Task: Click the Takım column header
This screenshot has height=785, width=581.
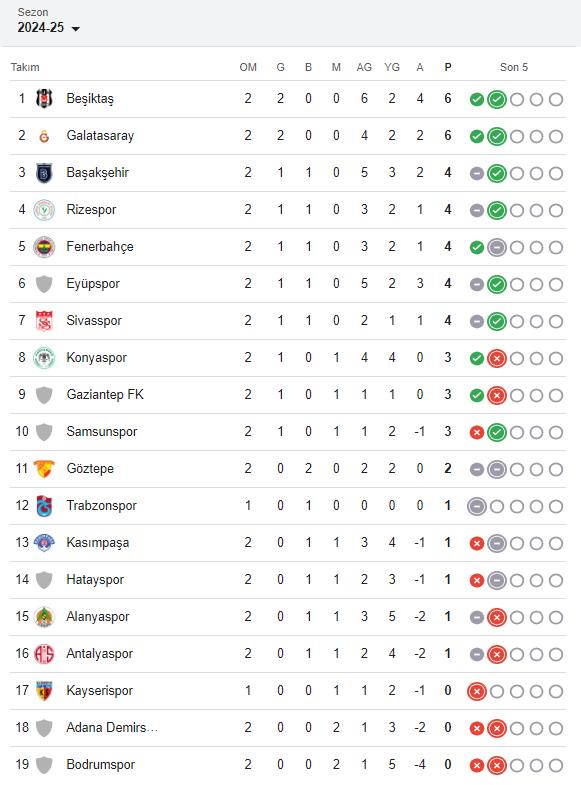Action: 25,67
